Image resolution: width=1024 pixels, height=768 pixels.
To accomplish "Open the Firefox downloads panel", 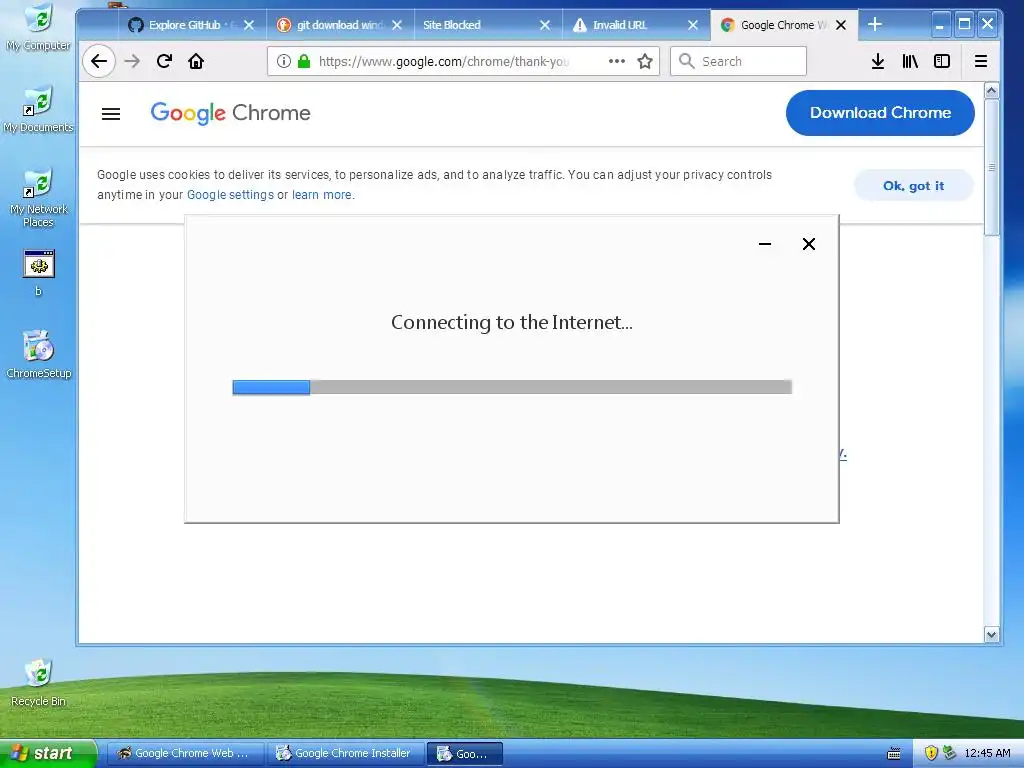I will (x=878, y=61).
